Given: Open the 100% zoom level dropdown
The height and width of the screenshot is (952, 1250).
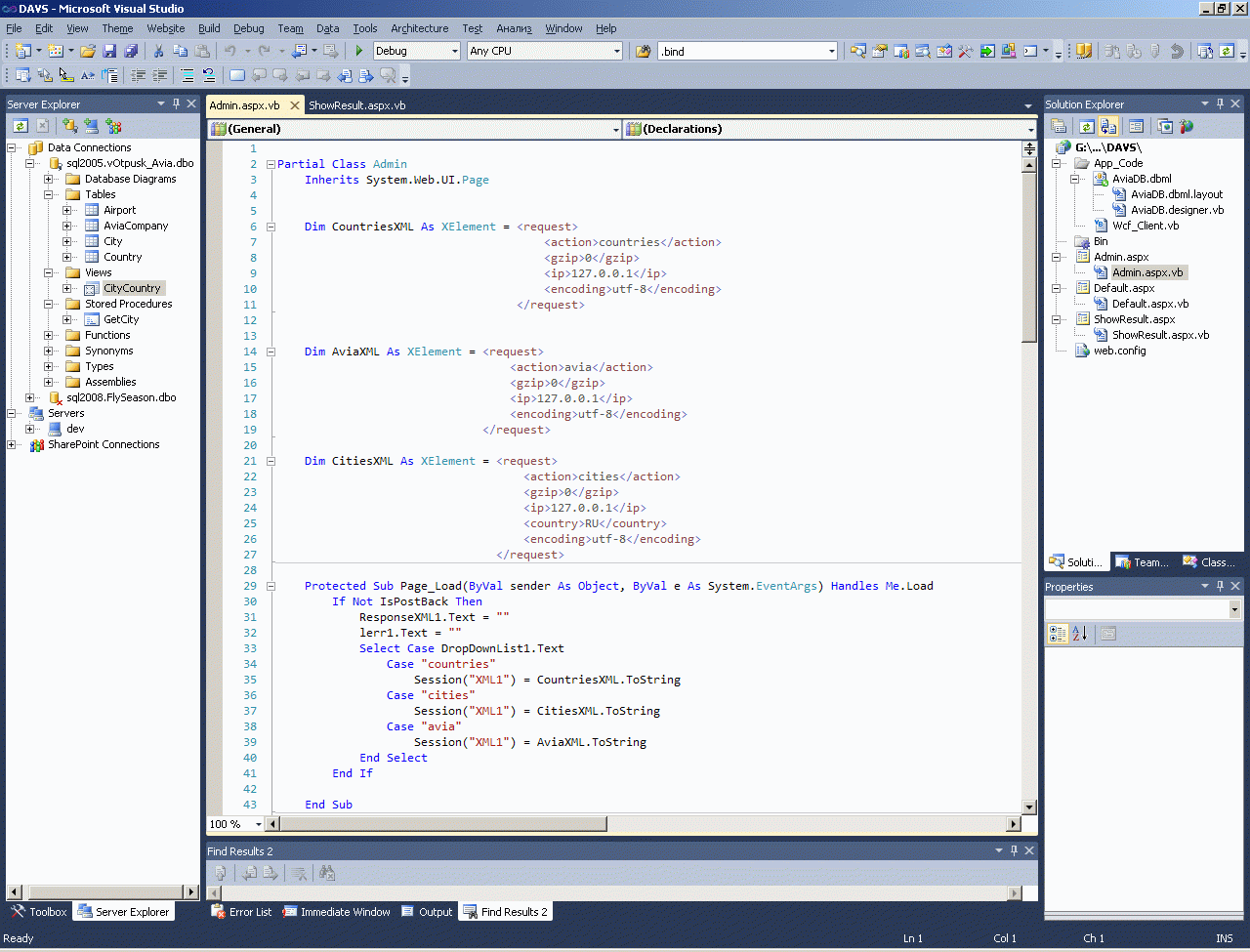Looking at the screenshot, I should tap(258, 824).
